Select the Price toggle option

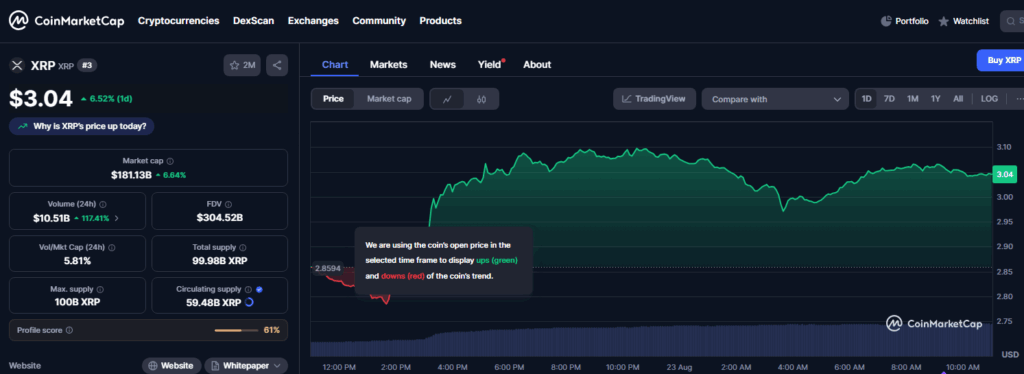(x=333, y=99)
